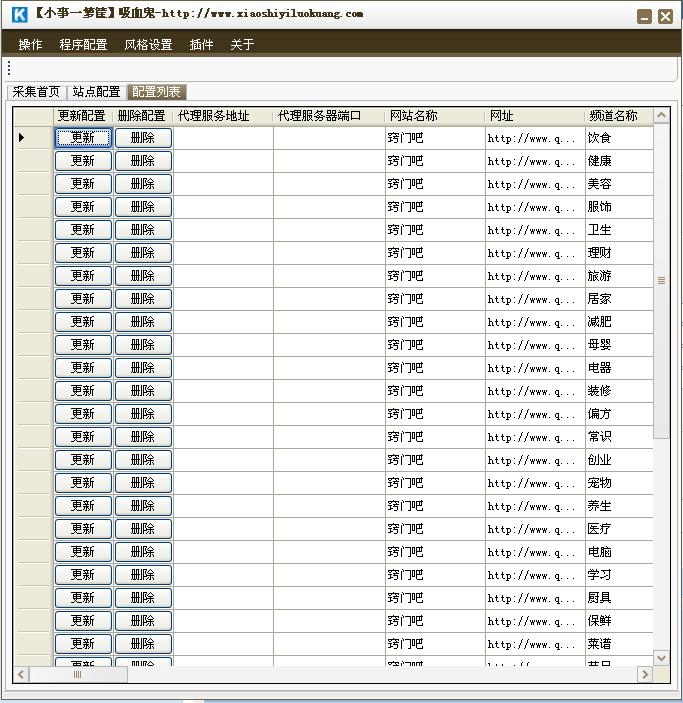Viewport: 683px width, 703px height.
Task: Click 删除 button for the 饮食 row
Action: pyautogui.click(x=143, y=138)
